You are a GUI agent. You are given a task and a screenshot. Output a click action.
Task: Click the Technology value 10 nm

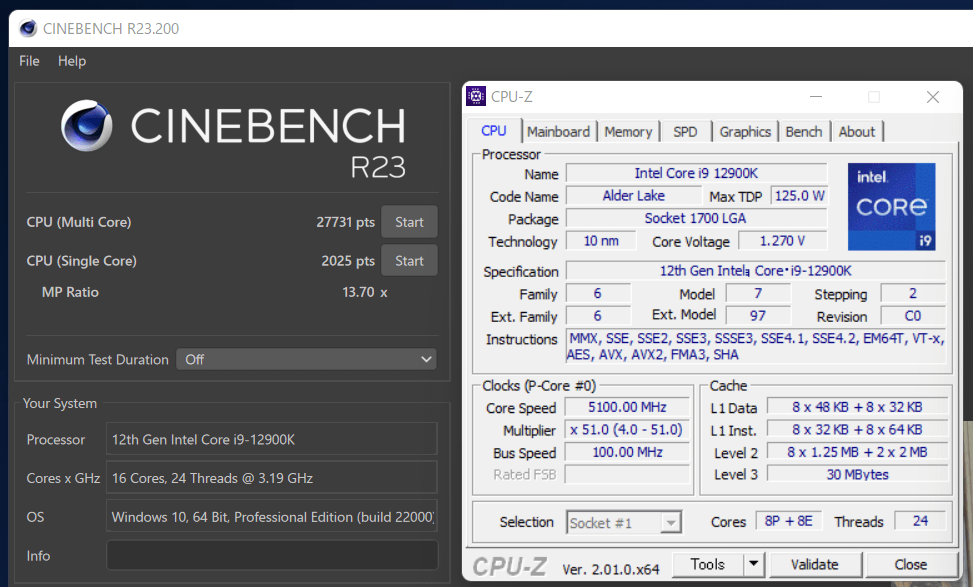(x=601, y=241)
